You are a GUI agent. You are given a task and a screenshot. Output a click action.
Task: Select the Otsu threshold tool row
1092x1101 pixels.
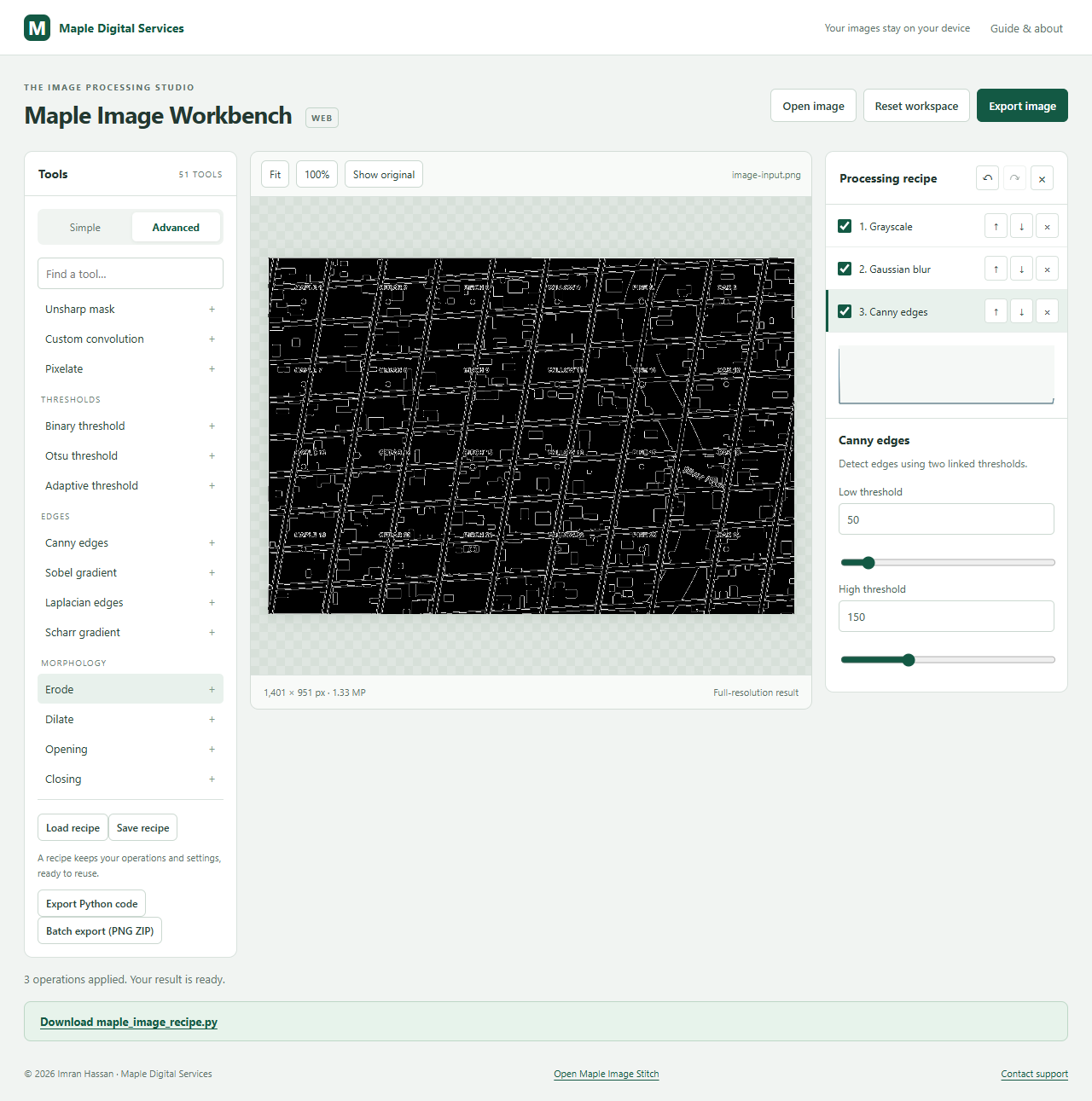(131, 455)
